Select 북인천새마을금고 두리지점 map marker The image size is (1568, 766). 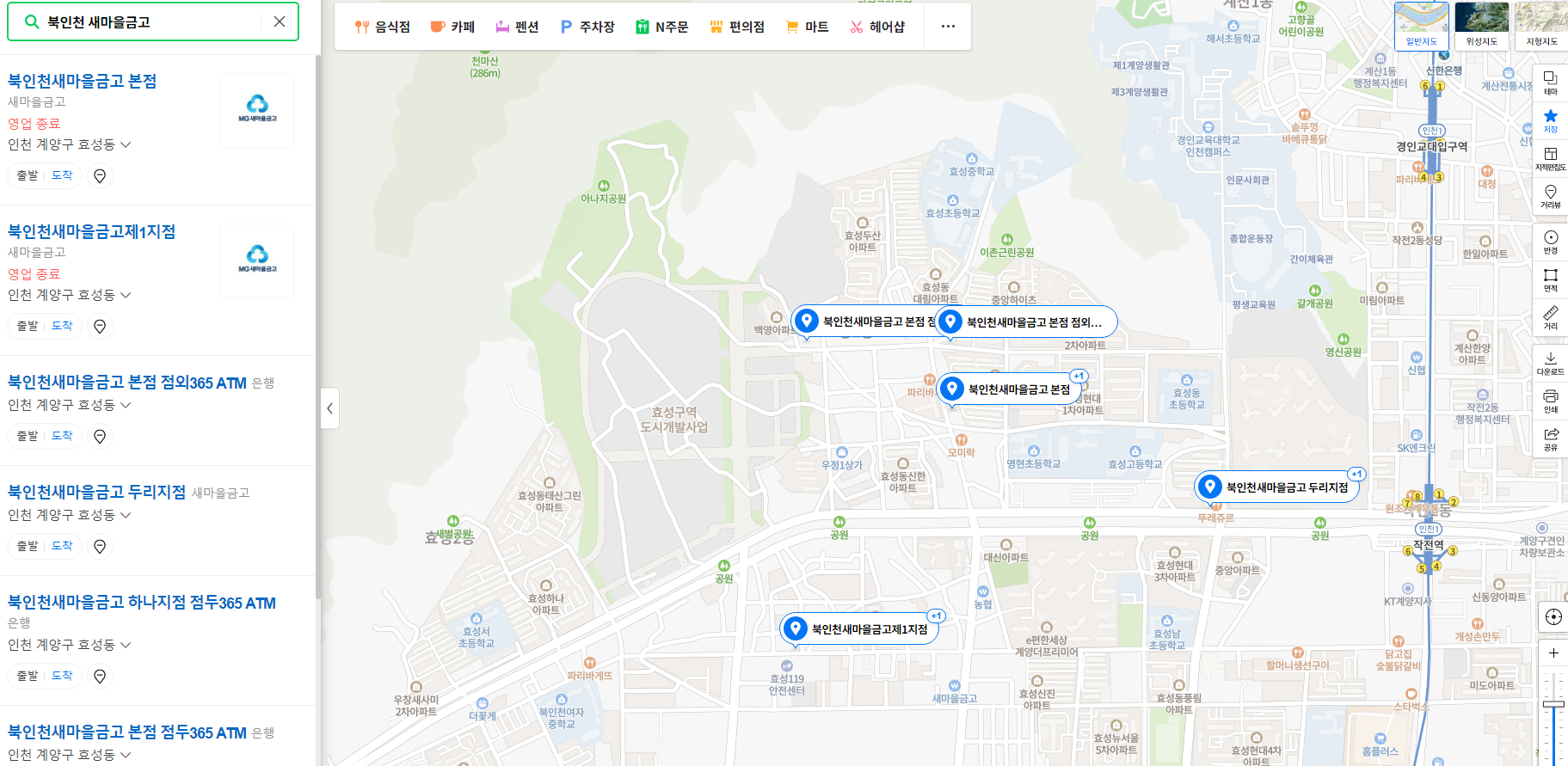pos(1276,487)
